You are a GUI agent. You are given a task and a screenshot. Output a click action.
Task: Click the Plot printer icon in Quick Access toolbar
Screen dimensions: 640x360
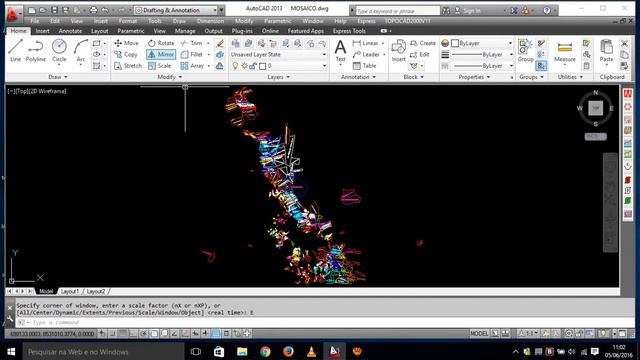(x=93, y=10)
